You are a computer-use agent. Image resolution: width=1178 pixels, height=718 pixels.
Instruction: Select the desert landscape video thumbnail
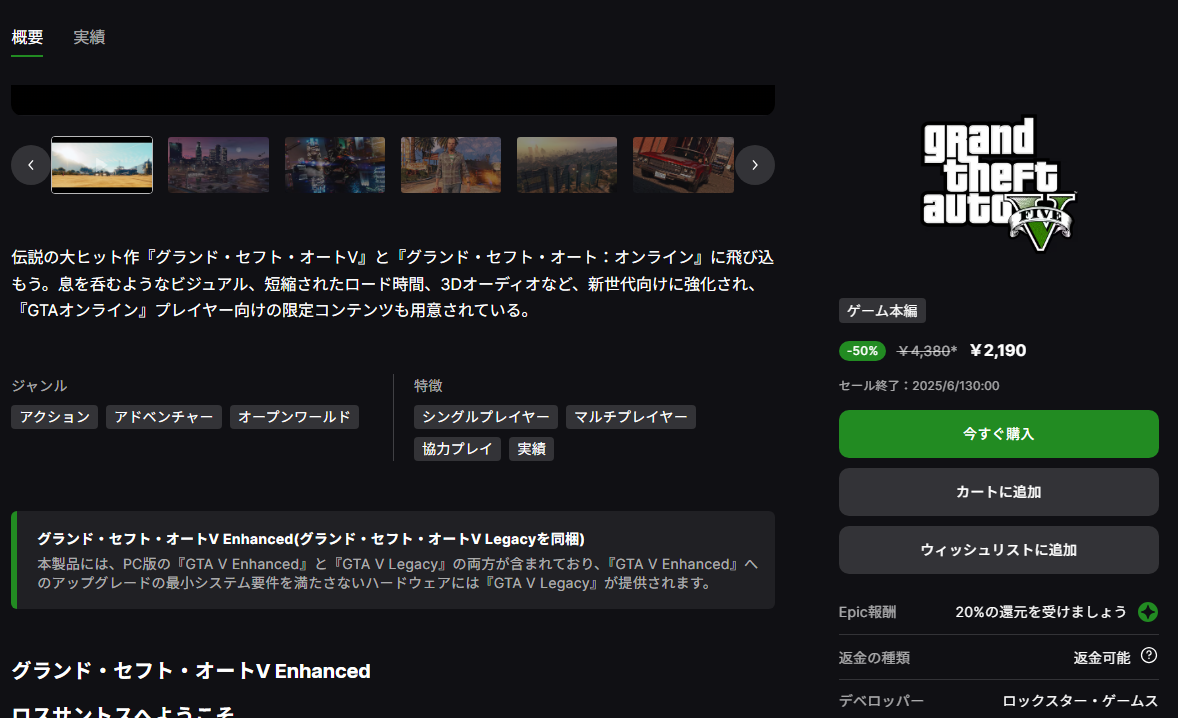point(102,165)
